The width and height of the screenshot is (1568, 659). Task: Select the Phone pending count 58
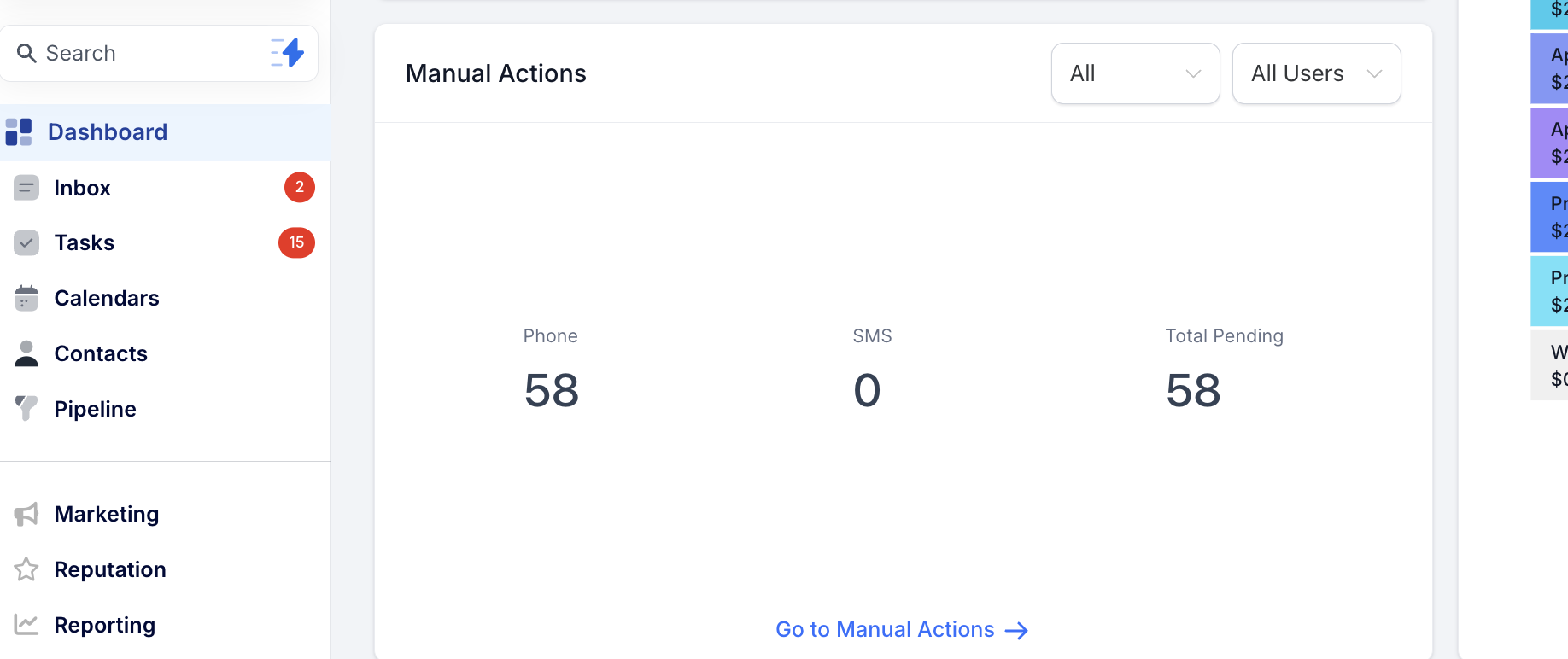point(552,391)
